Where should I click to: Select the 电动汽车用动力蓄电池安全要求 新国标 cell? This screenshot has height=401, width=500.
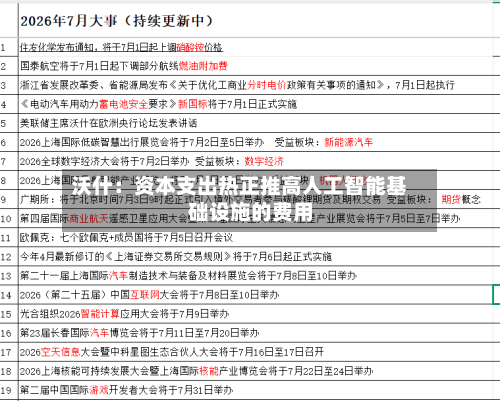pos(256,104)
